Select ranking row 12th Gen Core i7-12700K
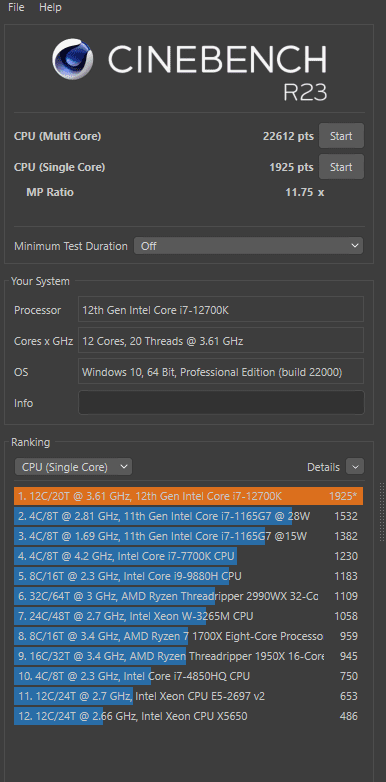The height and width of the screenshot is (782, 386). 189,496
